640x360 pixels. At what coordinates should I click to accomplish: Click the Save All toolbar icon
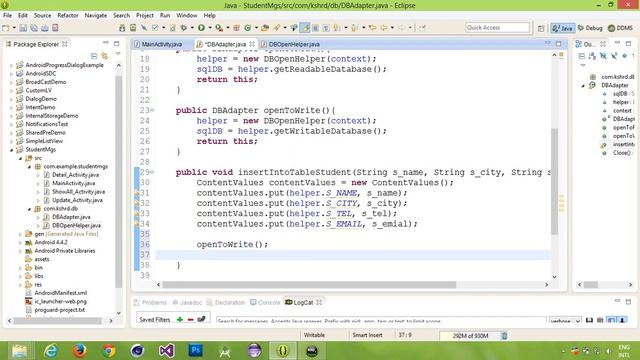click(x=34, y=28)
